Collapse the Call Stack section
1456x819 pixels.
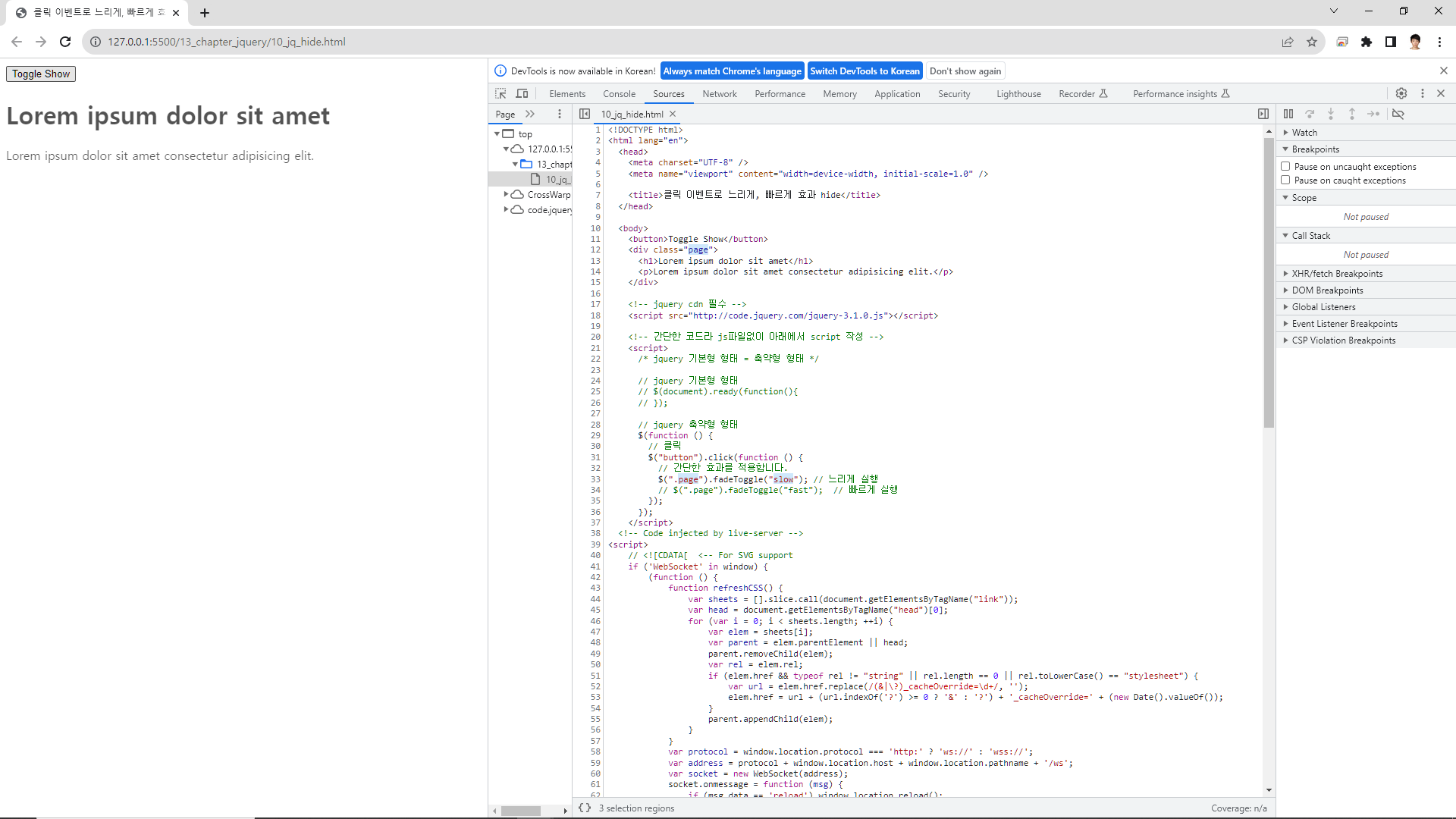click(x=1310, y=235)
